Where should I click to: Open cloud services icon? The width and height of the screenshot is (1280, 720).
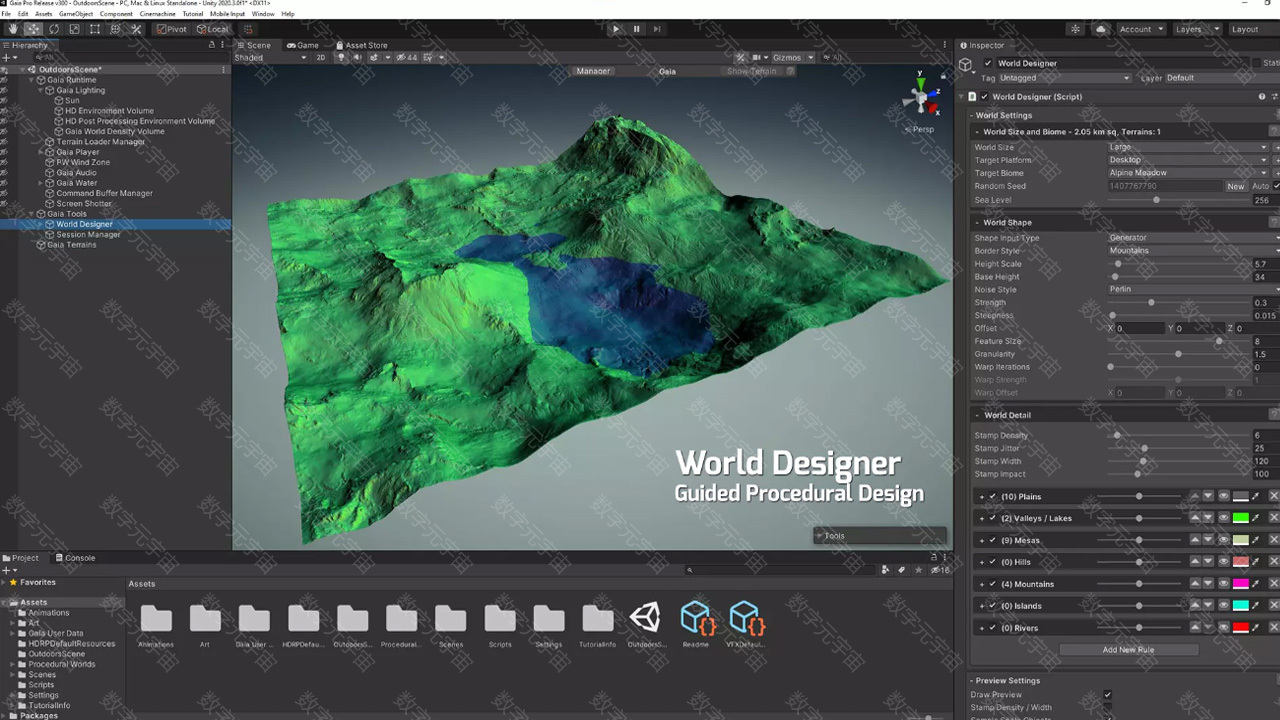coord(1101,29)
